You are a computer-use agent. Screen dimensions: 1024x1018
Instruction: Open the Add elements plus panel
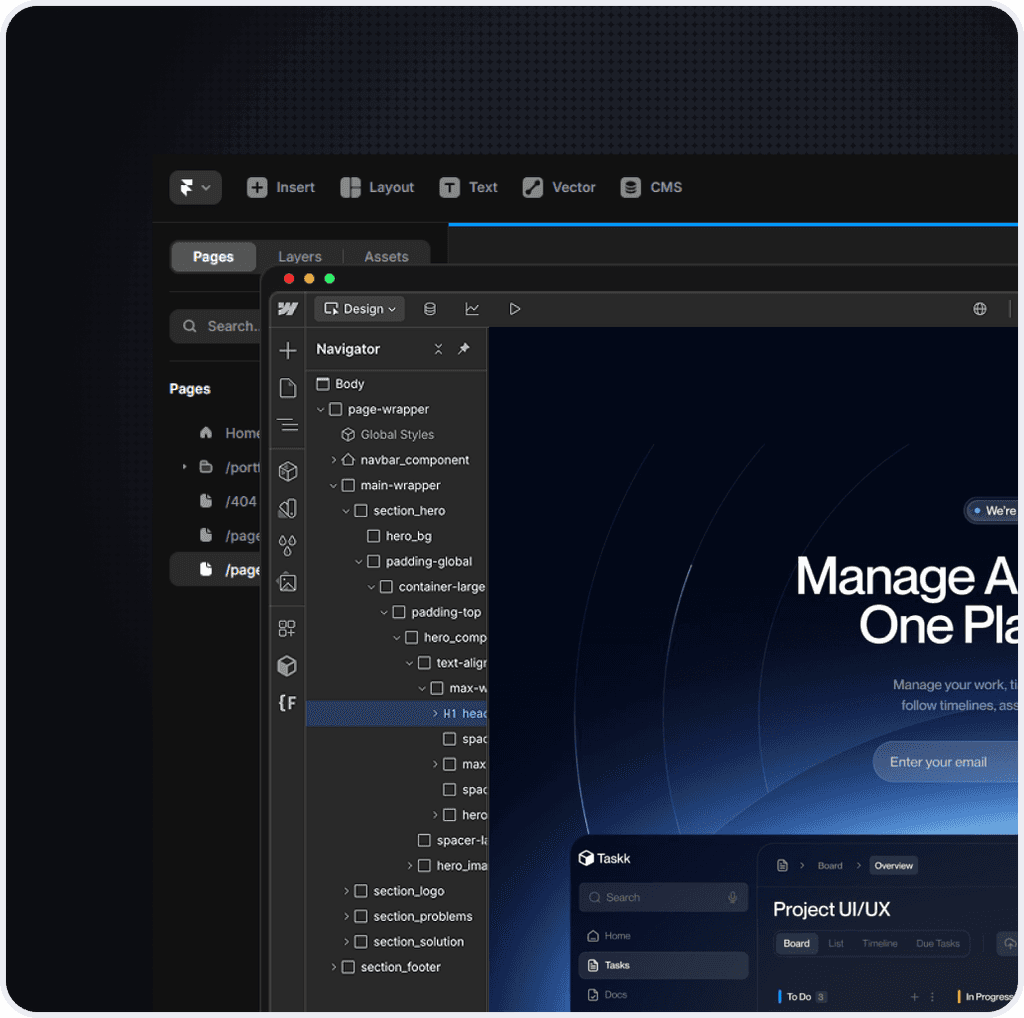point(288,351)
